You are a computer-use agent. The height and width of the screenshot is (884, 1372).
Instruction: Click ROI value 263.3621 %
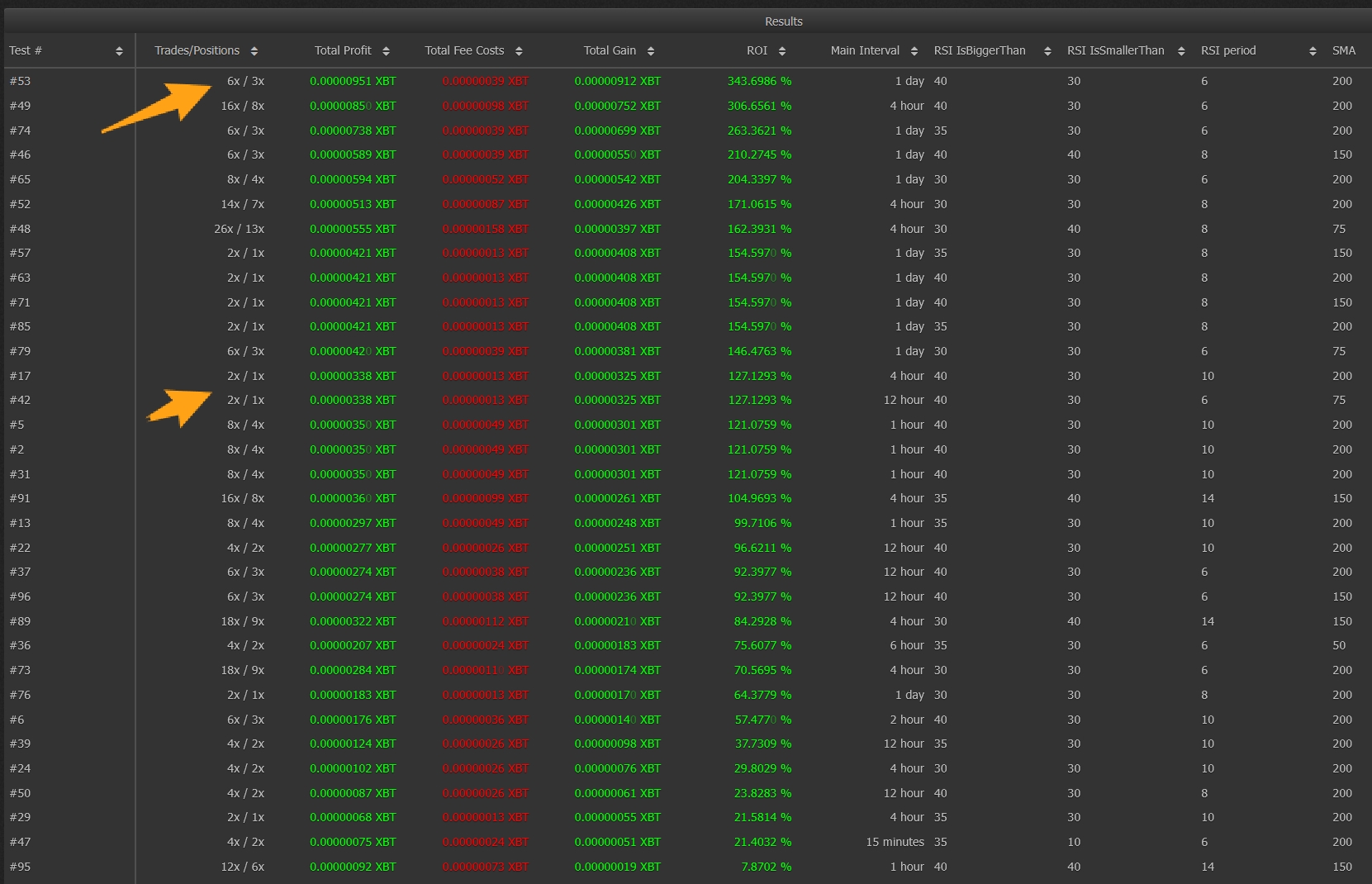click(758, 131)
